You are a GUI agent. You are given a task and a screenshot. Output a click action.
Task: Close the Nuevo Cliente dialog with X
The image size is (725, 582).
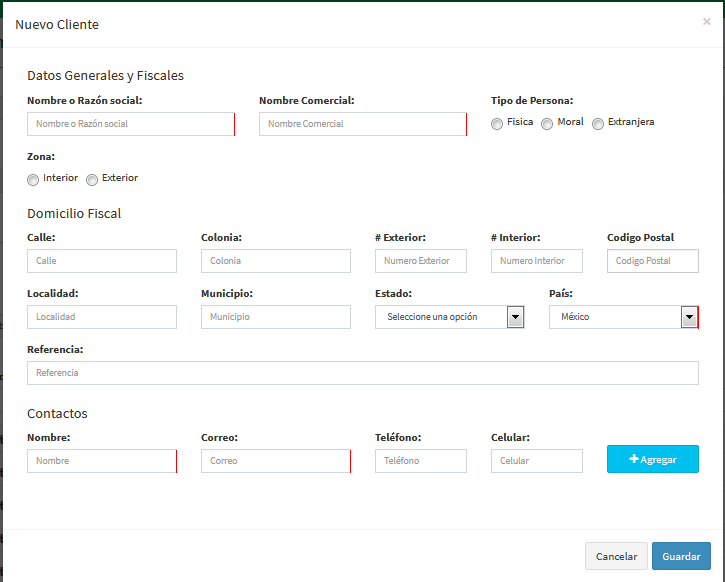coord(707,21)
